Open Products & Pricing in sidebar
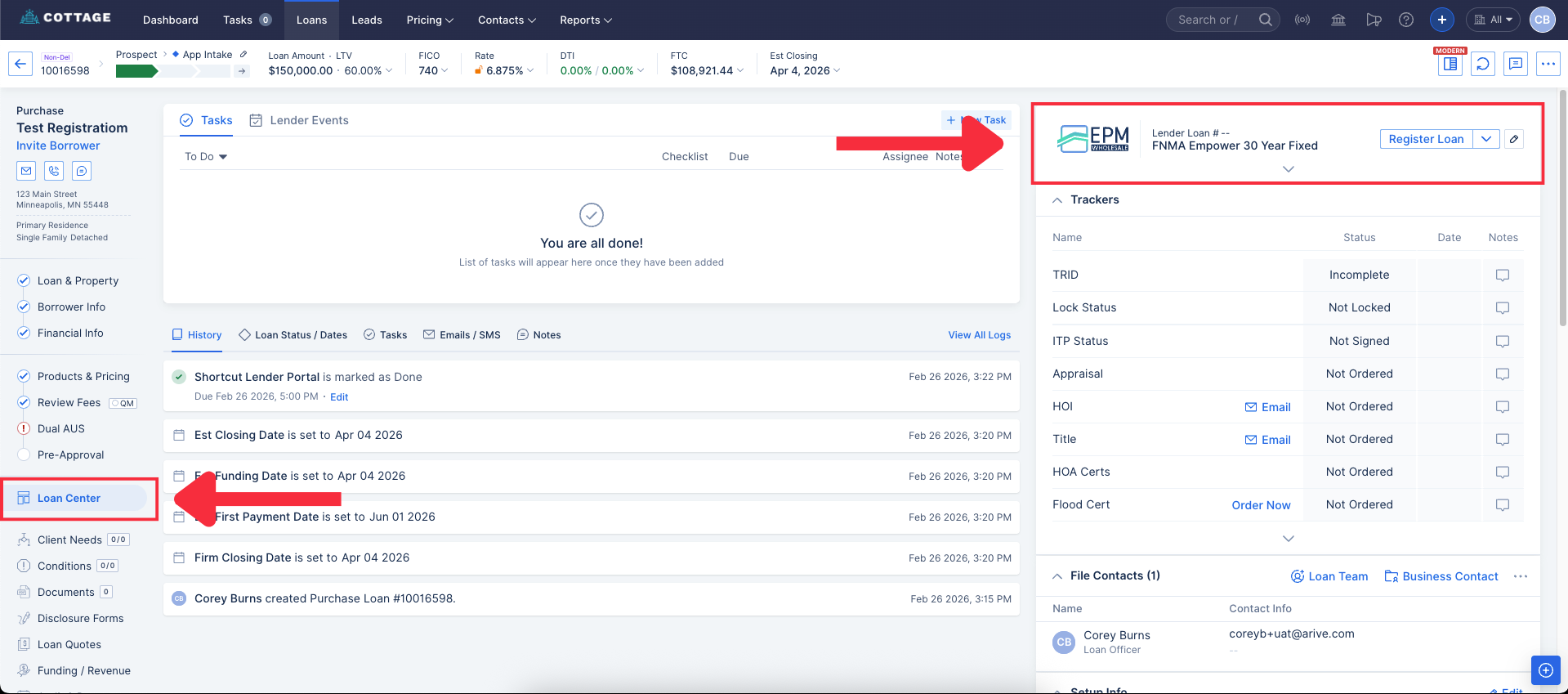 74,376
